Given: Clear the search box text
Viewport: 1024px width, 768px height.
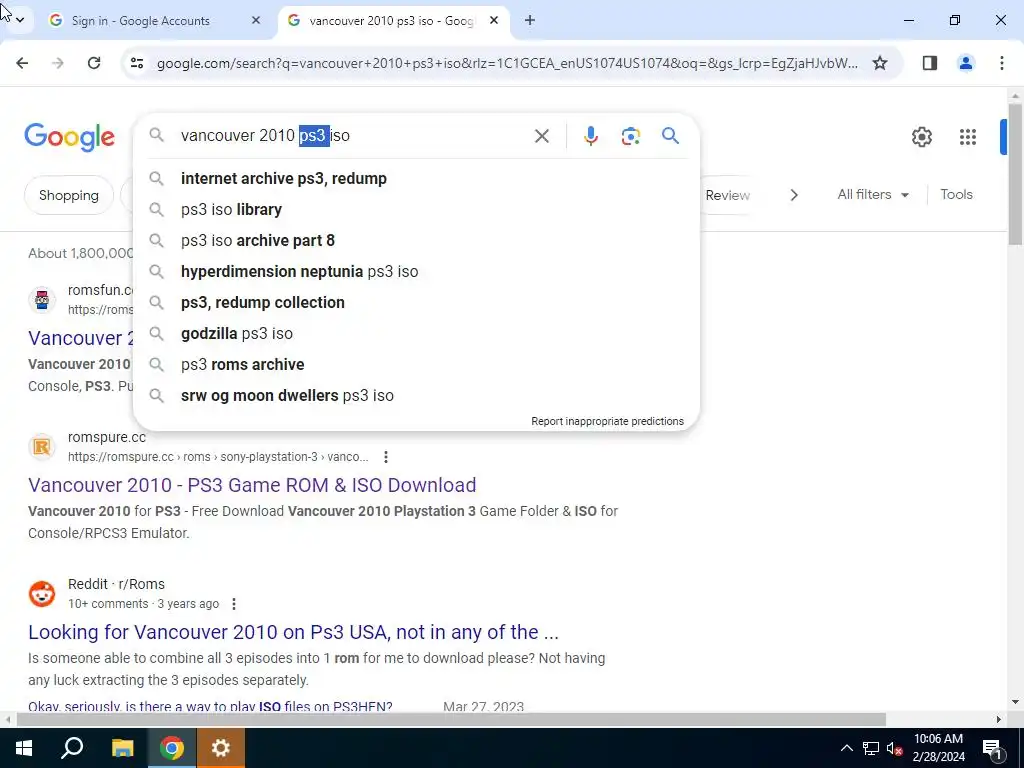Looking at the screenshot, I should [541, 136].
